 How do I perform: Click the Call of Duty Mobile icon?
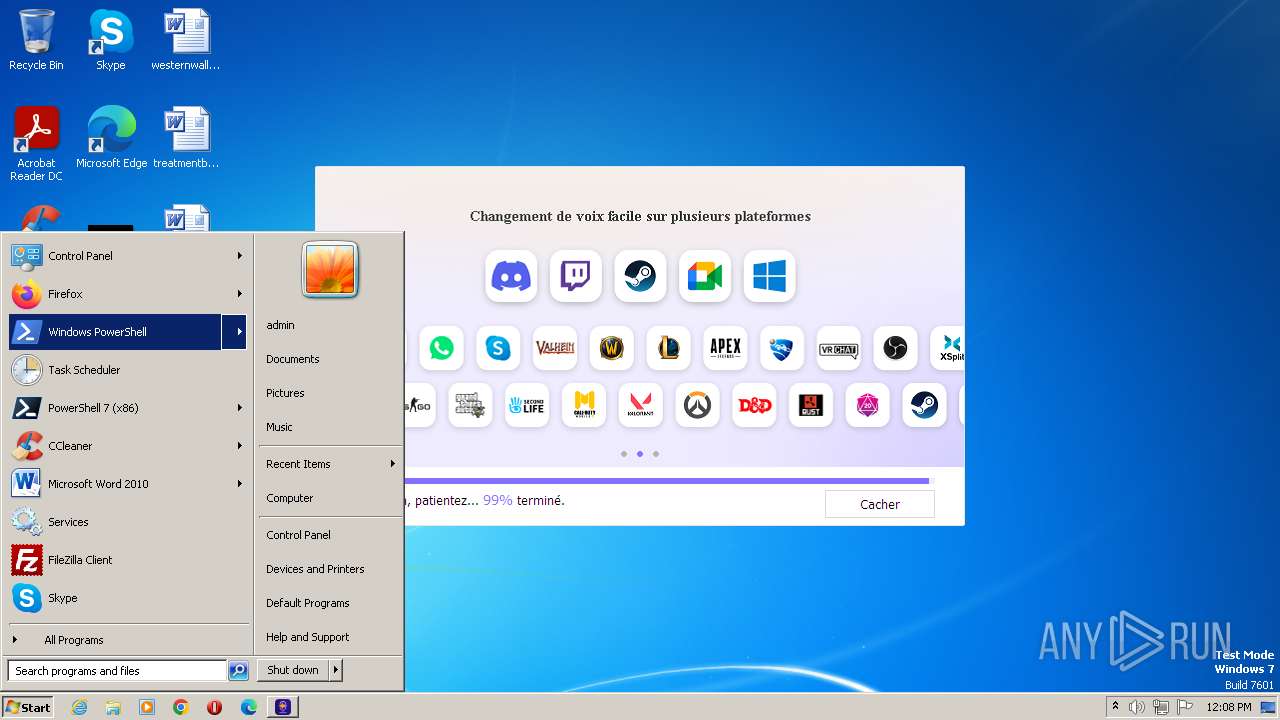pyautogui.click(x=583, y=405)
